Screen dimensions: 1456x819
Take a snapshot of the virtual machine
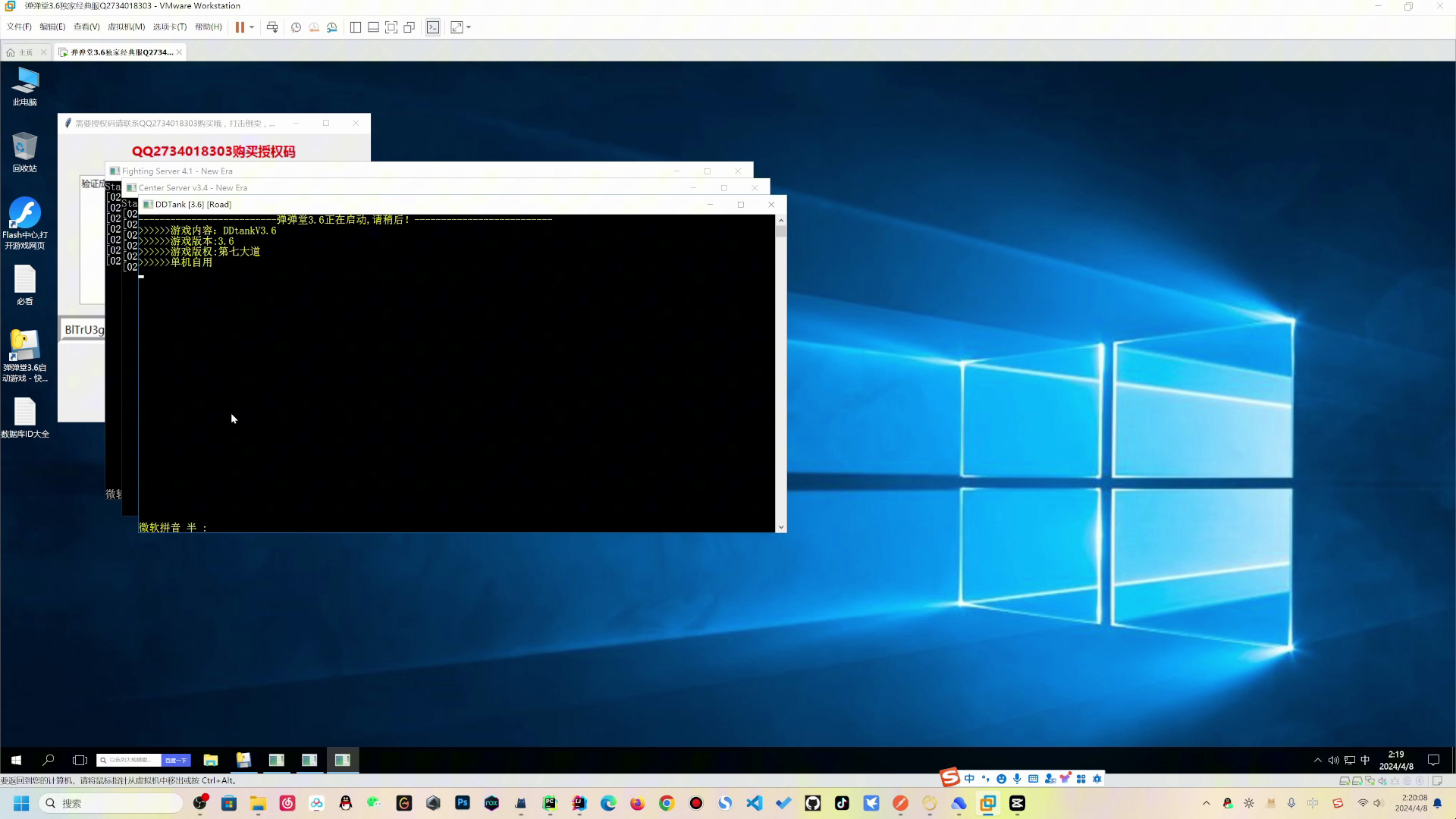pos(296,27)
